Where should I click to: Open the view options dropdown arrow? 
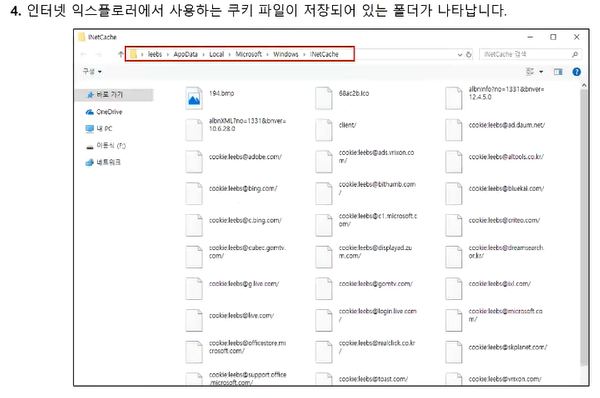pos(541,72)
